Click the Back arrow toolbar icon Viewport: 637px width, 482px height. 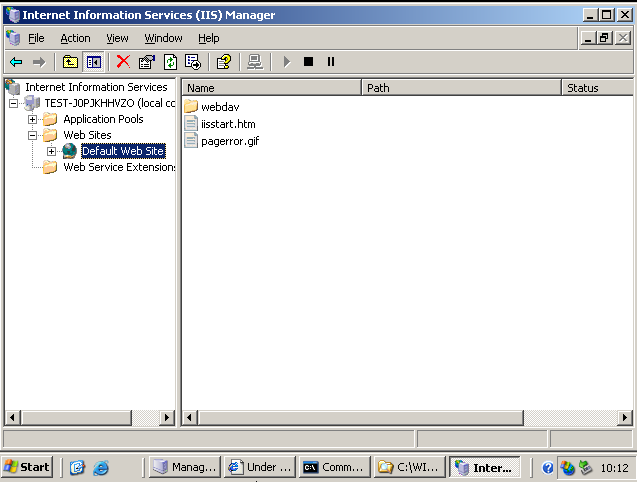point(16,62)
